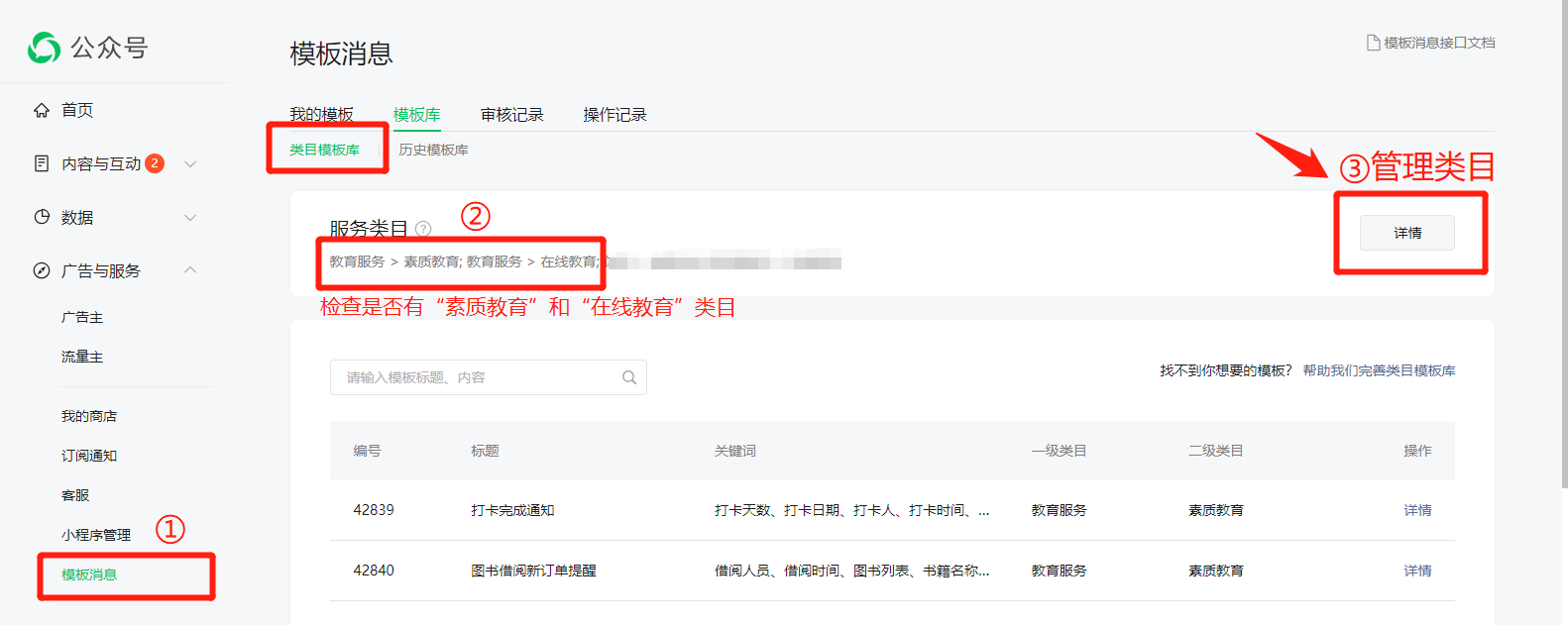Click the 数据 sidebar label
Image resolution: width=1568 pixels, height=625 pixels.
tap(77, 217)
